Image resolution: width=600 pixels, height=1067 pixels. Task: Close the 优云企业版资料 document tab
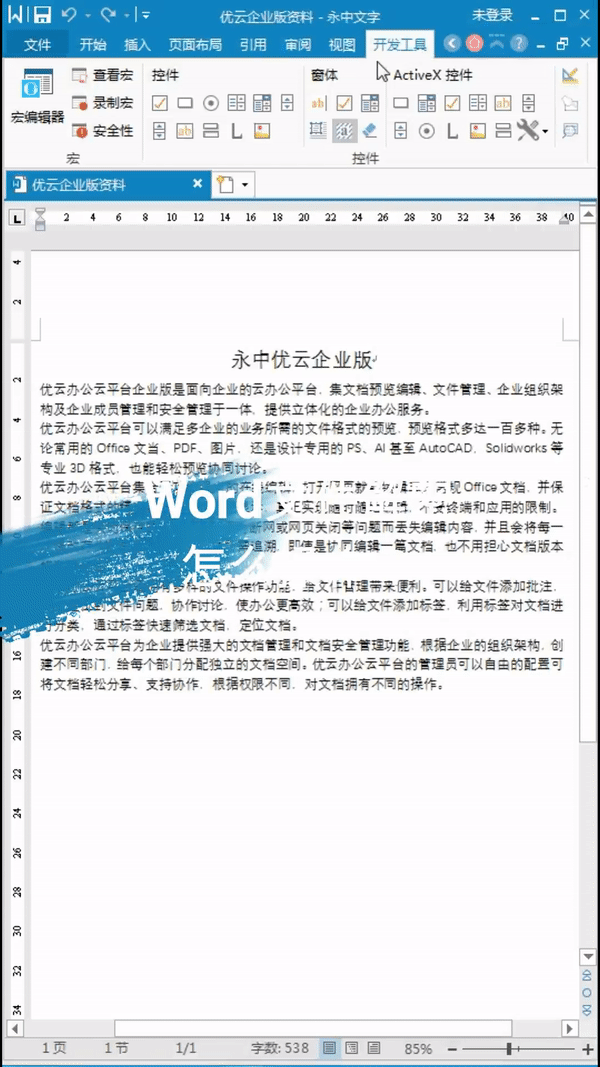click(x=197, y=184)
